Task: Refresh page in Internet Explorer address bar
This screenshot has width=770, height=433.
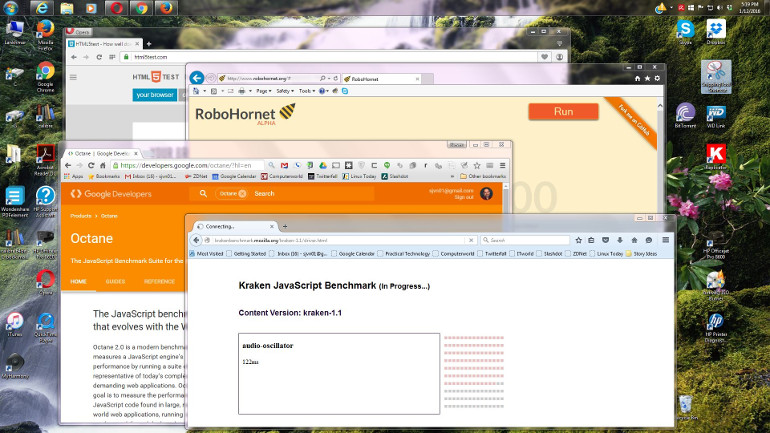Action: [336, 78]
